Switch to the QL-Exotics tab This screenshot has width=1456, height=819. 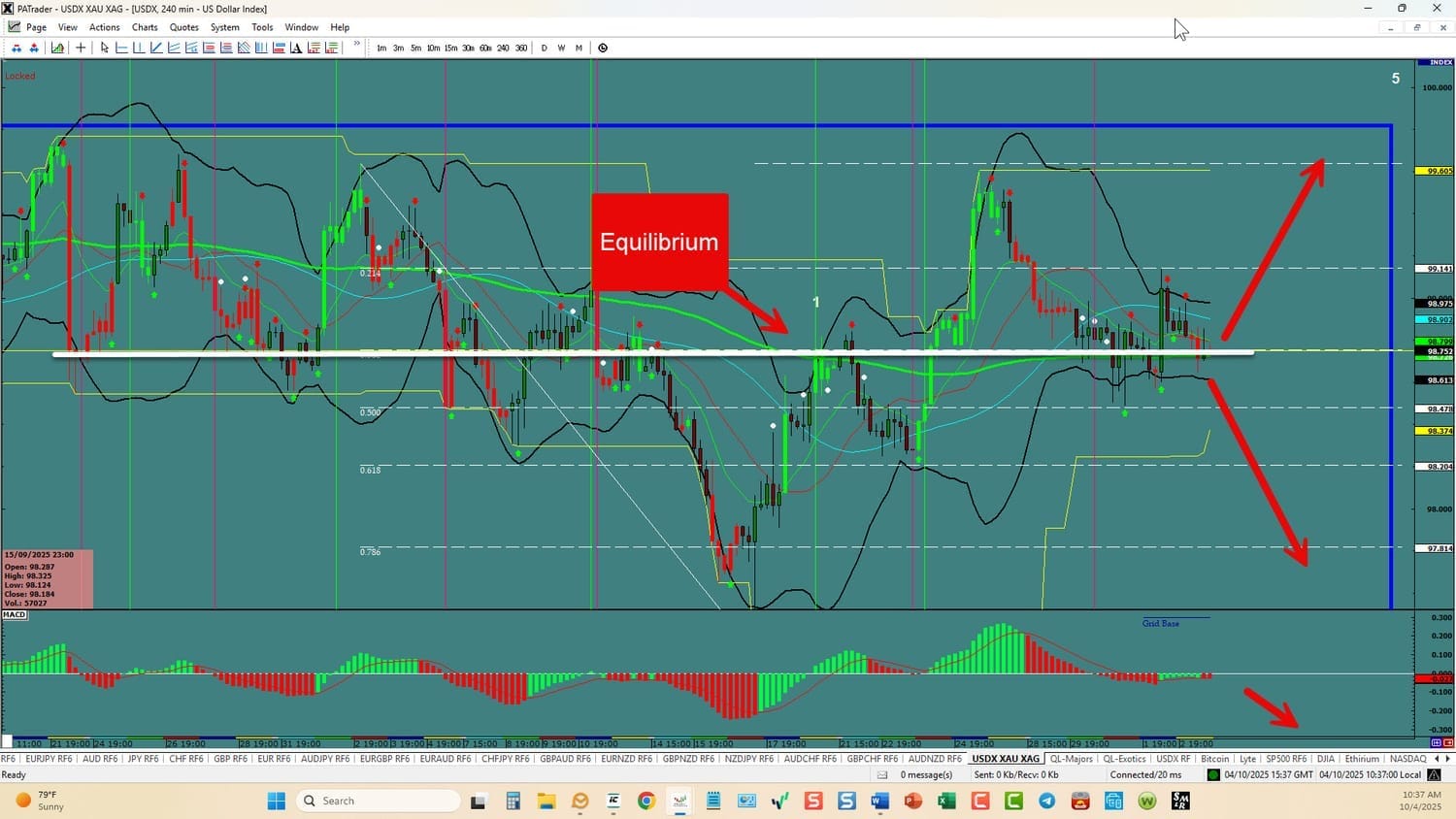click(x=1124, y=759)
